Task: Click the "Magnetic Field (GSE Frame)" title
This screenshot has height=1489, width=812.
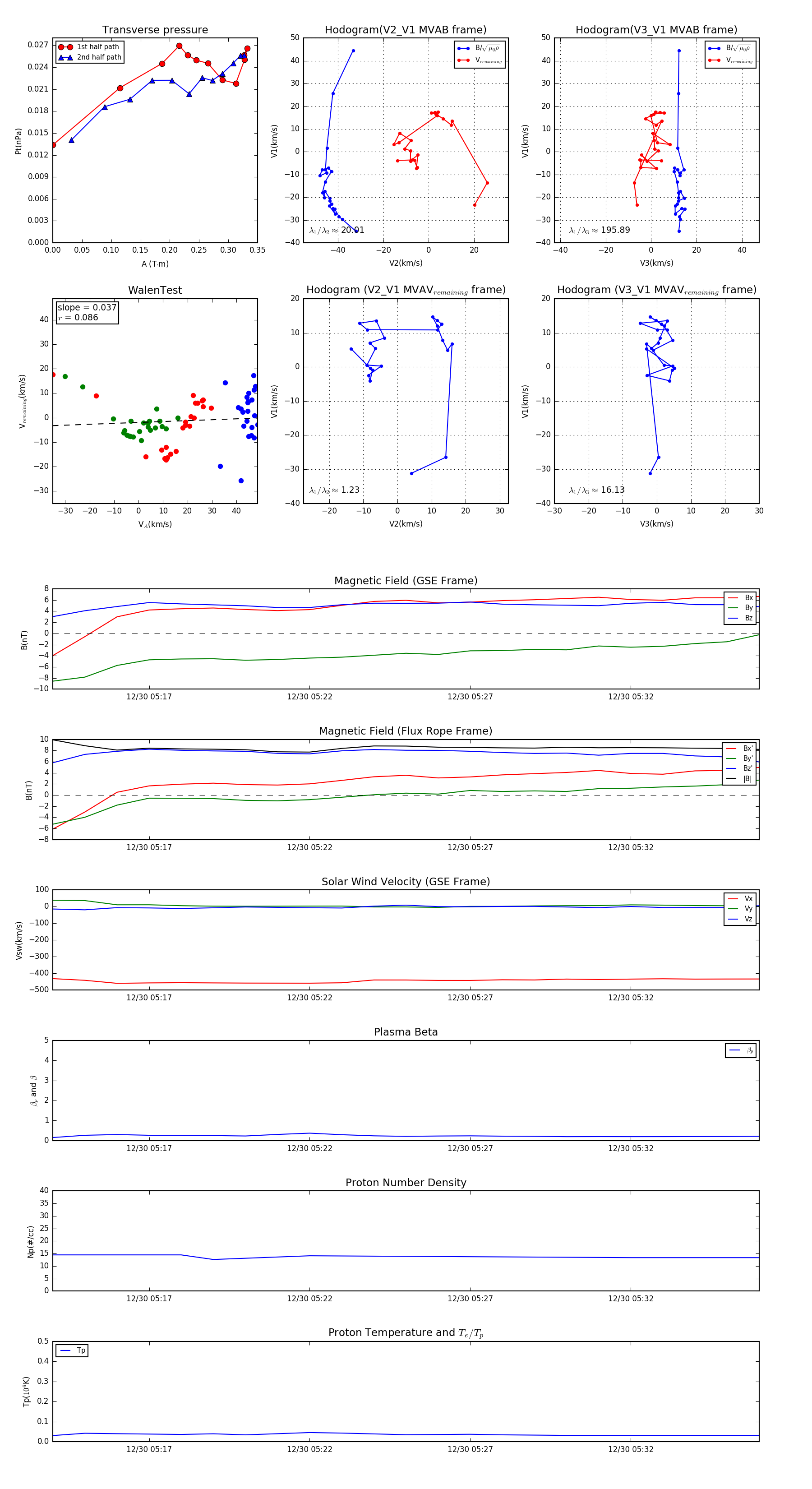Action: [406, 581]
